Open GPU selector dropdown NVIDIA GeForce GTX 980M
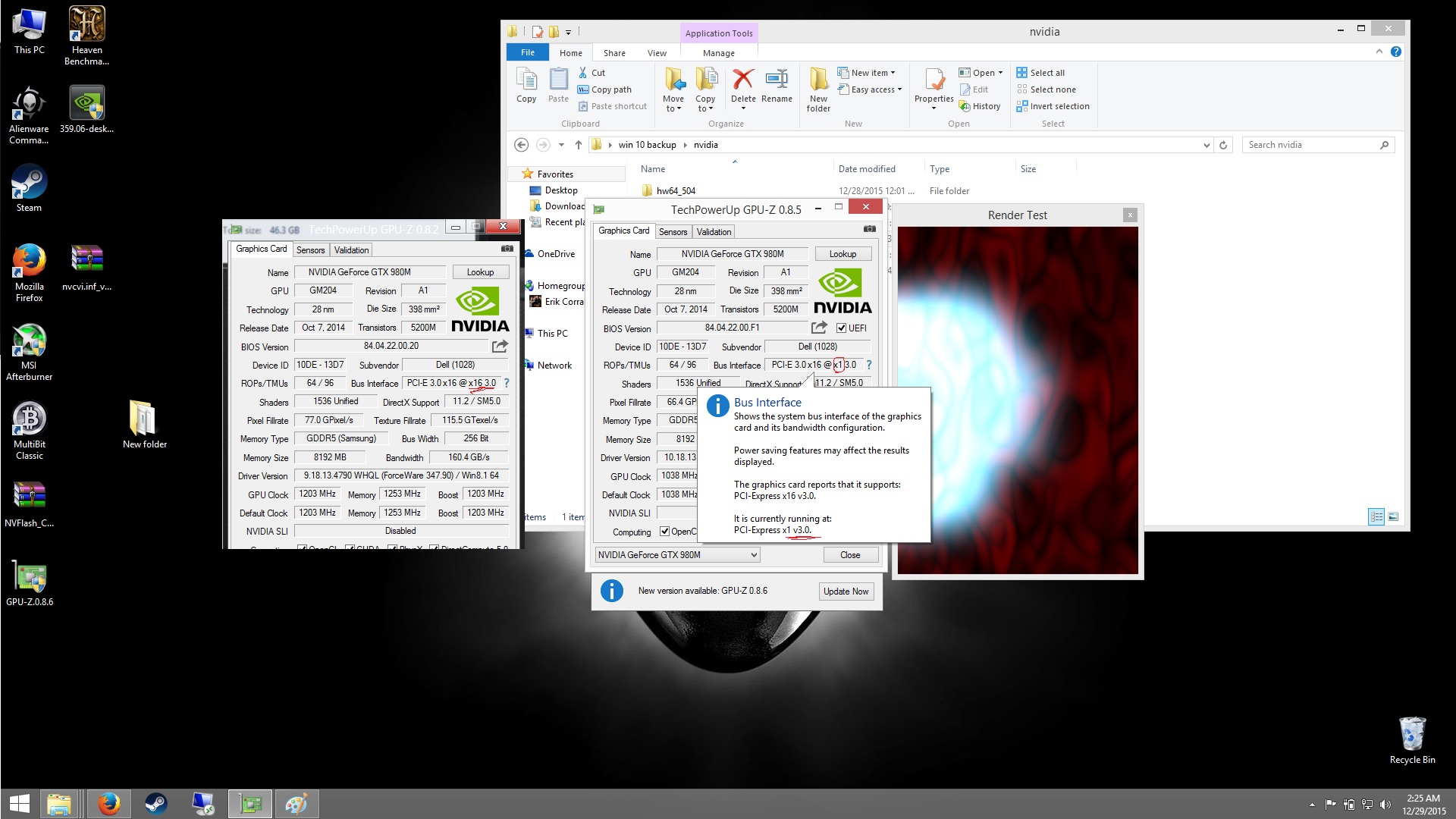The width and height of the screenshot is (1456, 819). (x=677, y=555)
